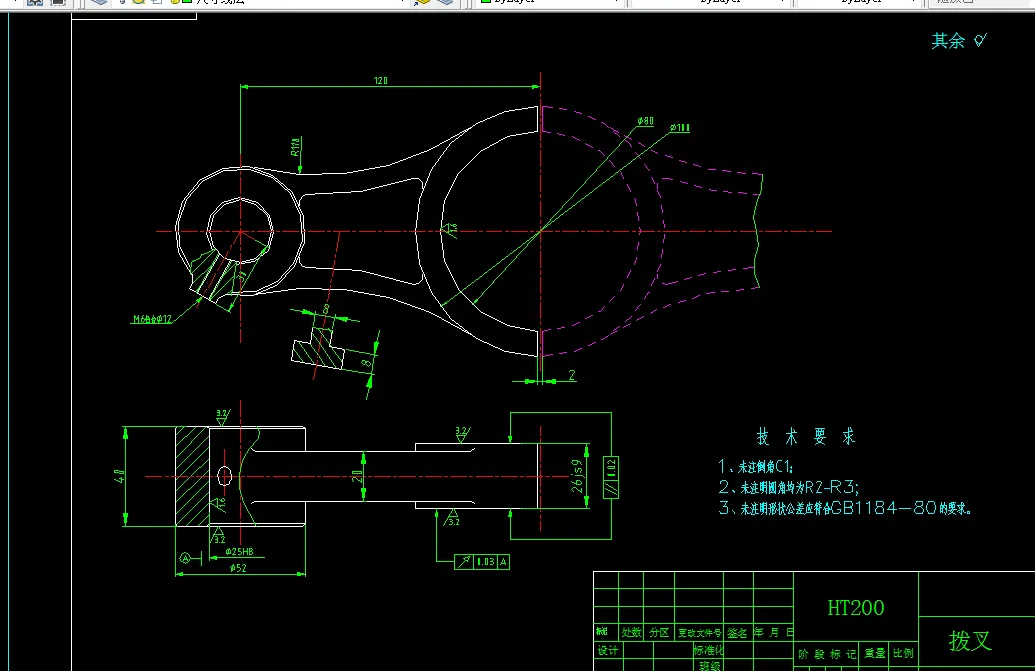The image size is (1035, 671).
Task: Select the ø52 outer diameter dimension
Action: 238,568
